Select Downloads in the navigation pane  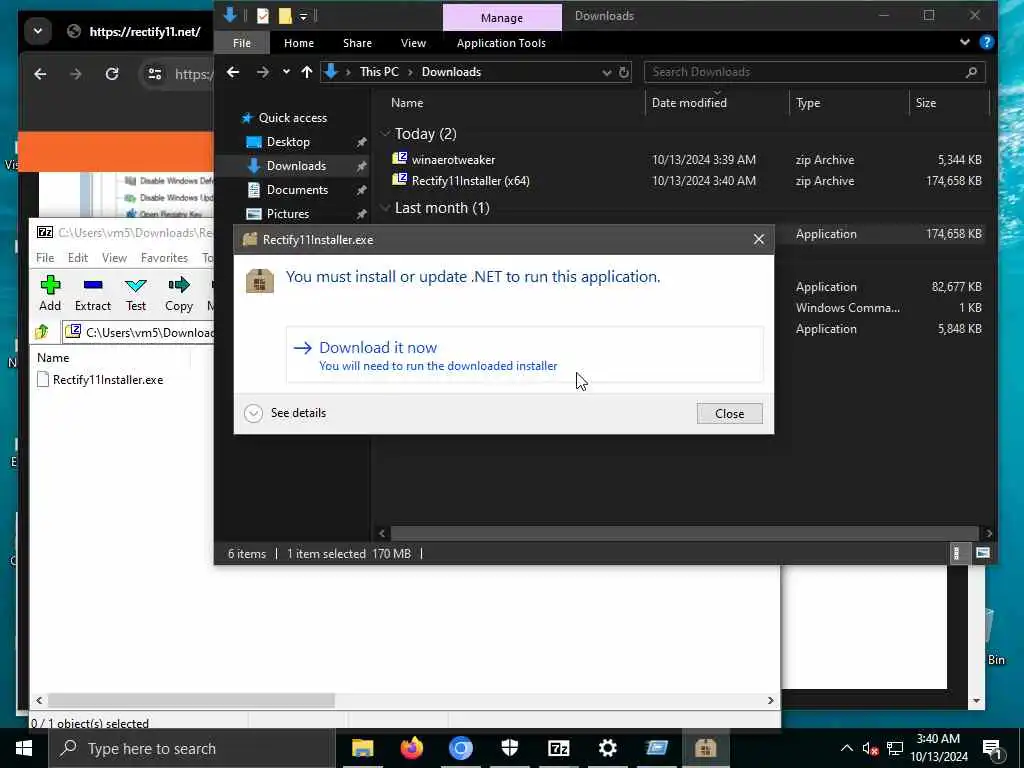pyautogui.click(x=295, y=166)
